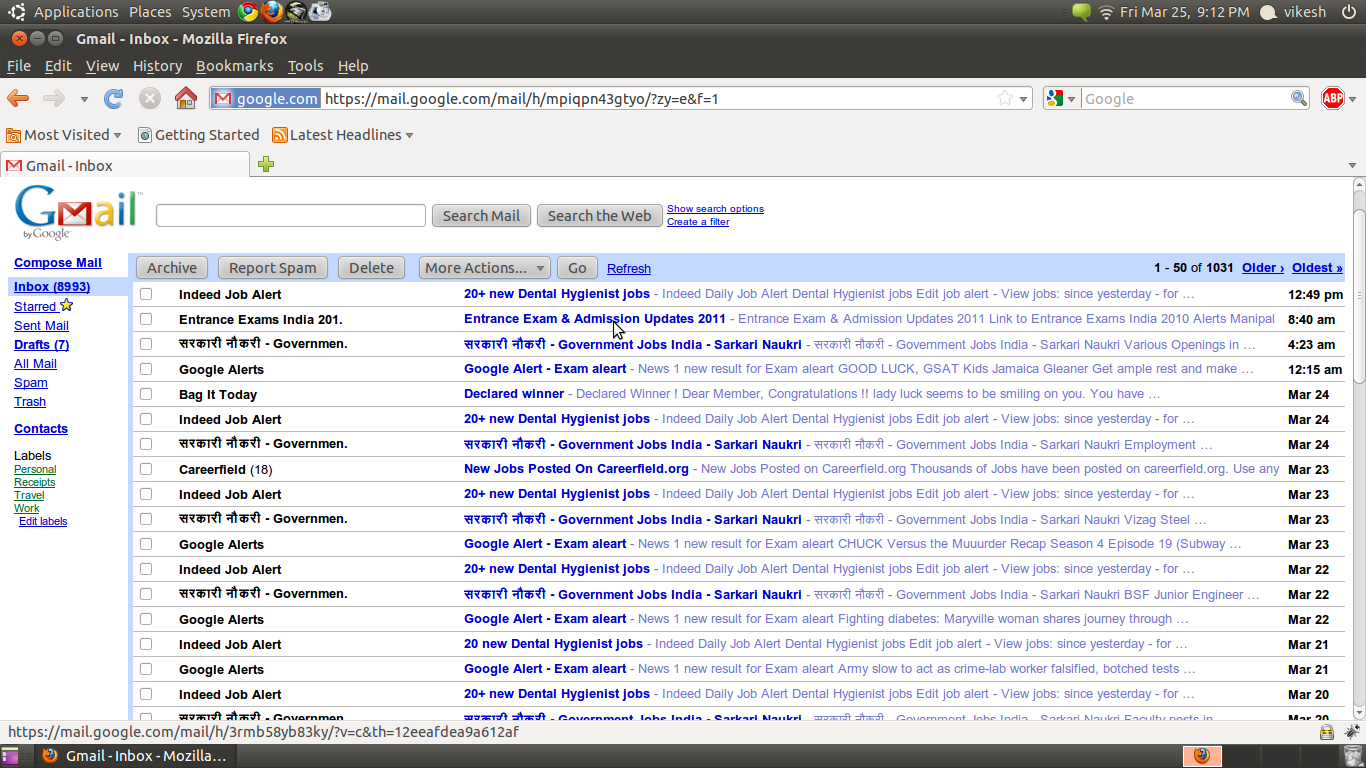Expand Latest Headlines bookmark dropdown

pyautogui.click(x=409, y=135)
